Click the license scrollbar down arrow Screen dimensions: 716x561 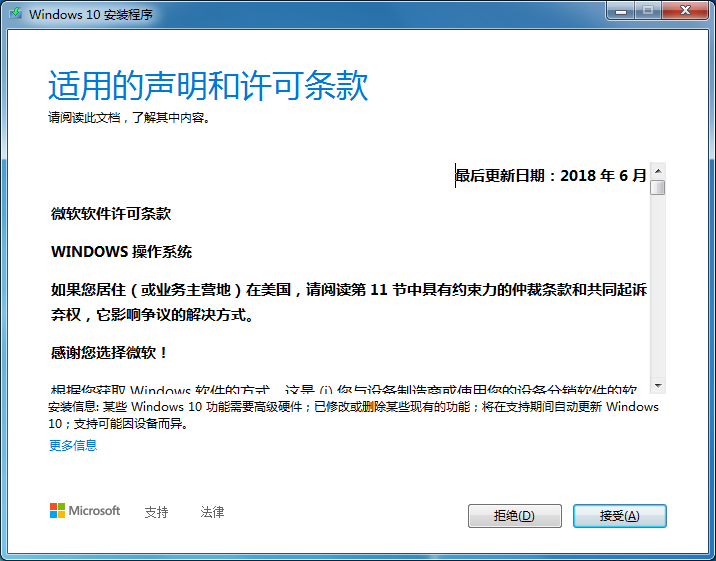658,386
